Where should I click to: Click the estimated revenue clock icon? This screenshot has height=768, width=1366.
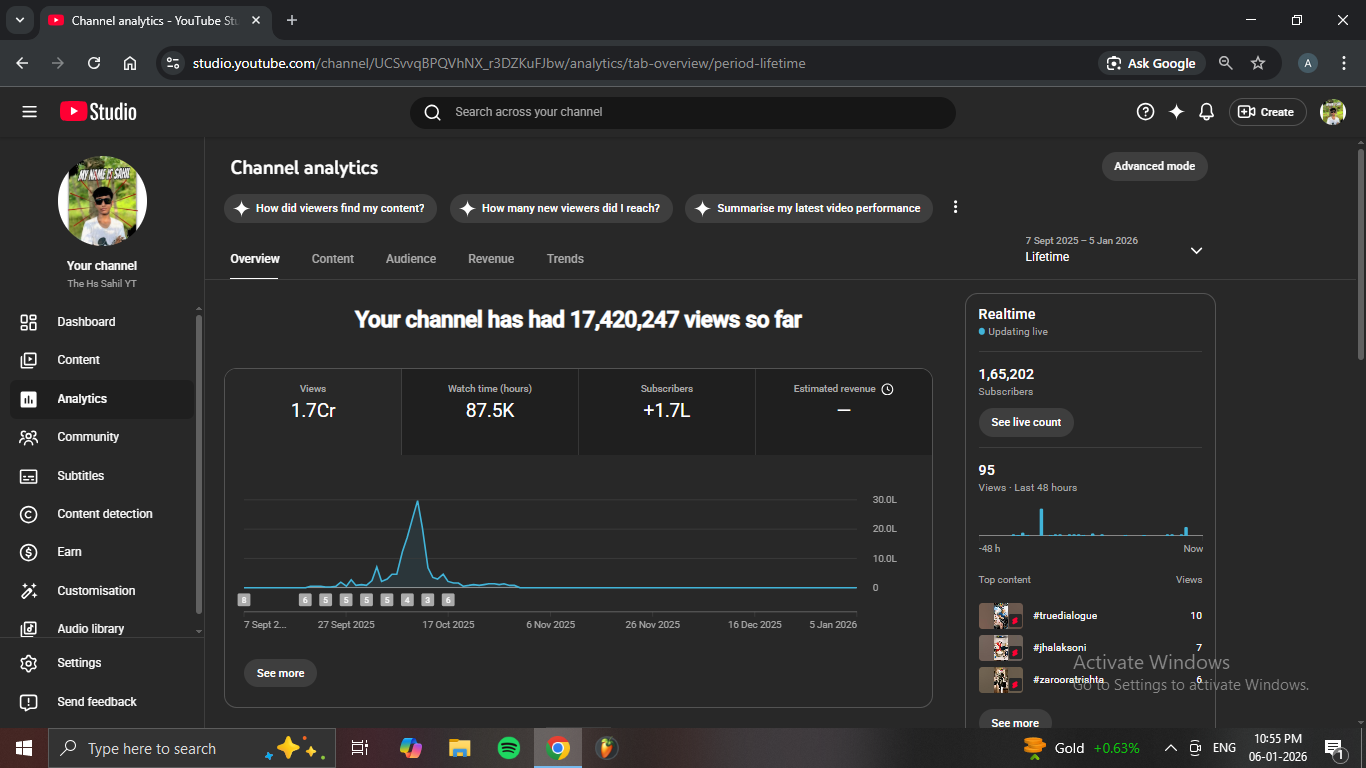pyautogui.click(x=887, y=389)
